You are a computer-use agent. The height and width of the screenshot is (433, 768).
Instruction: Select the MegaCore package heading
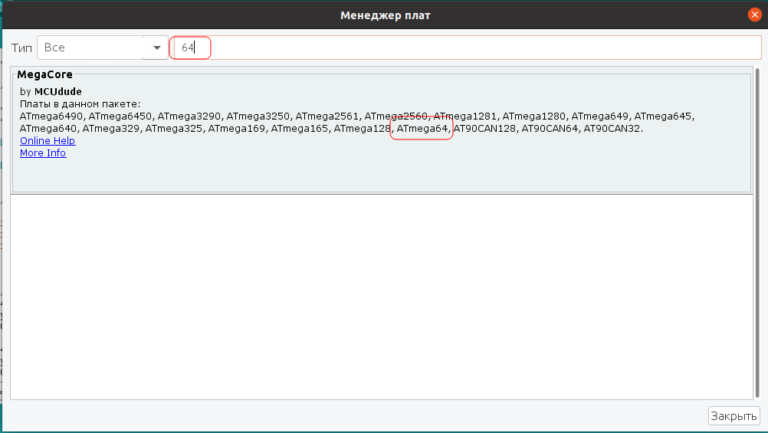click(45, 75)
